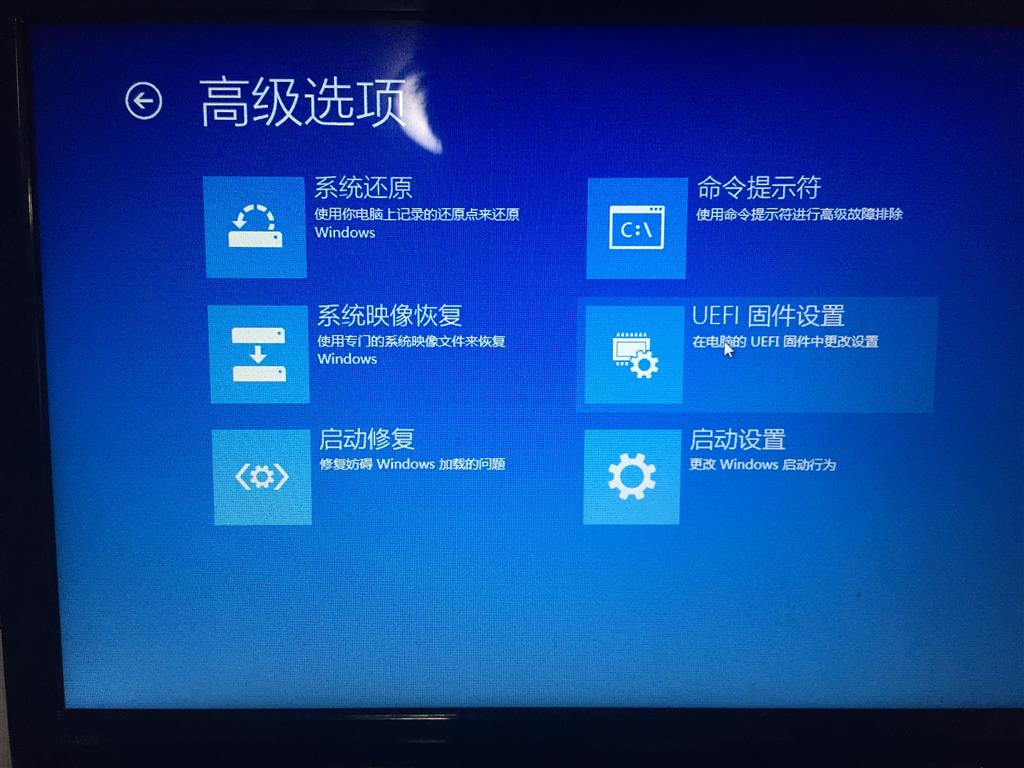Image resolution: width=1024 pixels, height=768 pixels.
Task: Click the 命令提示符 title text
Action: pyautogui.click(x=759, y=187)
